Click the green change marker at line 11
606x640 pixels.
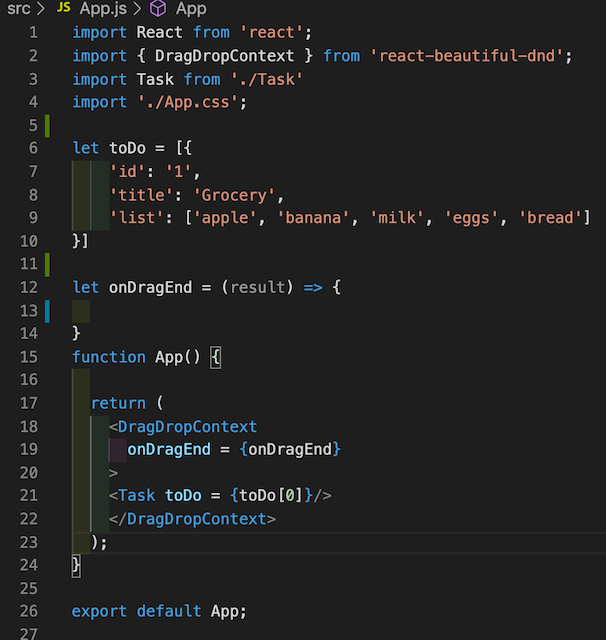tap(47, 264)
